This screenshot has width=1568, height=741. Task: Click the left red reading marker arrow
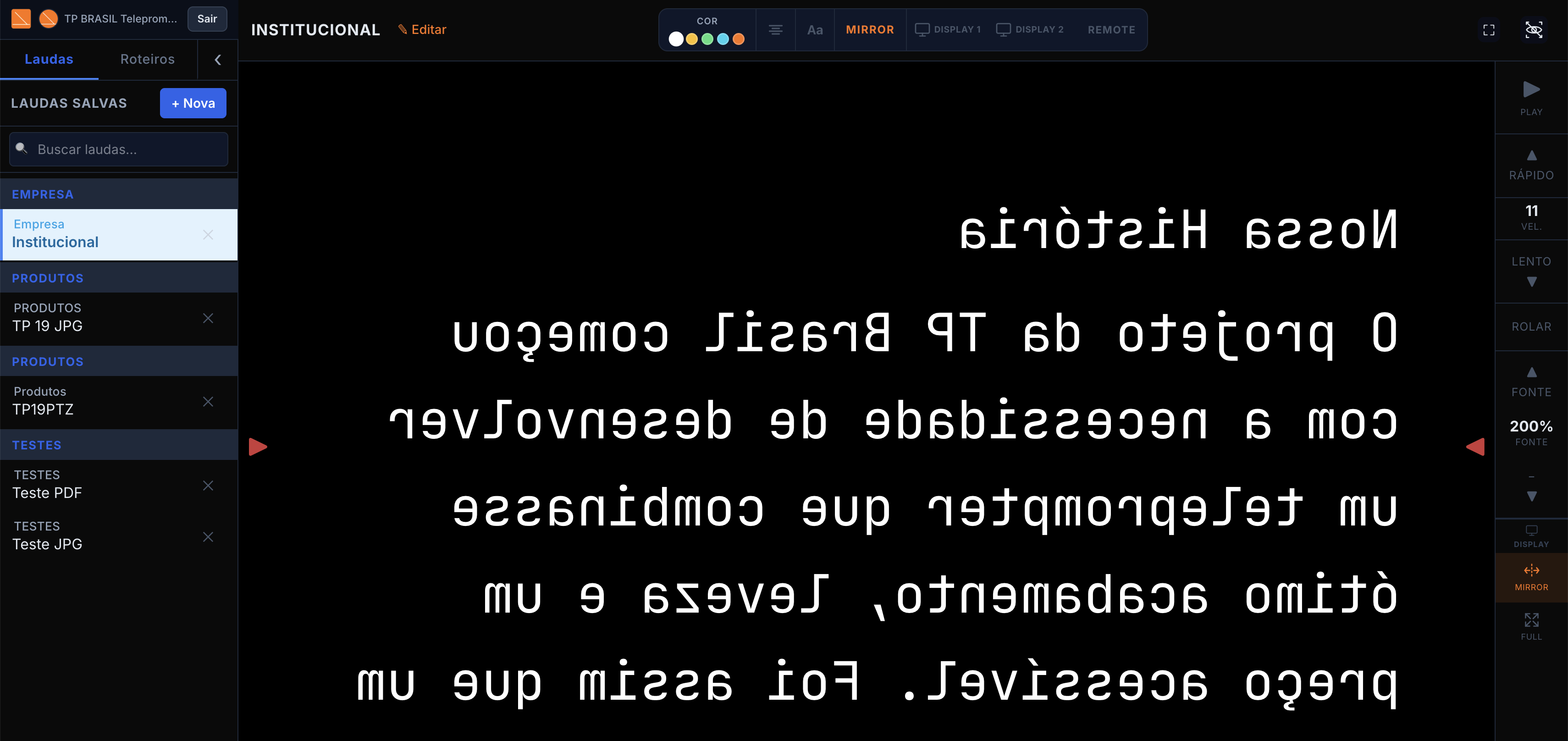tap(258, 447)
